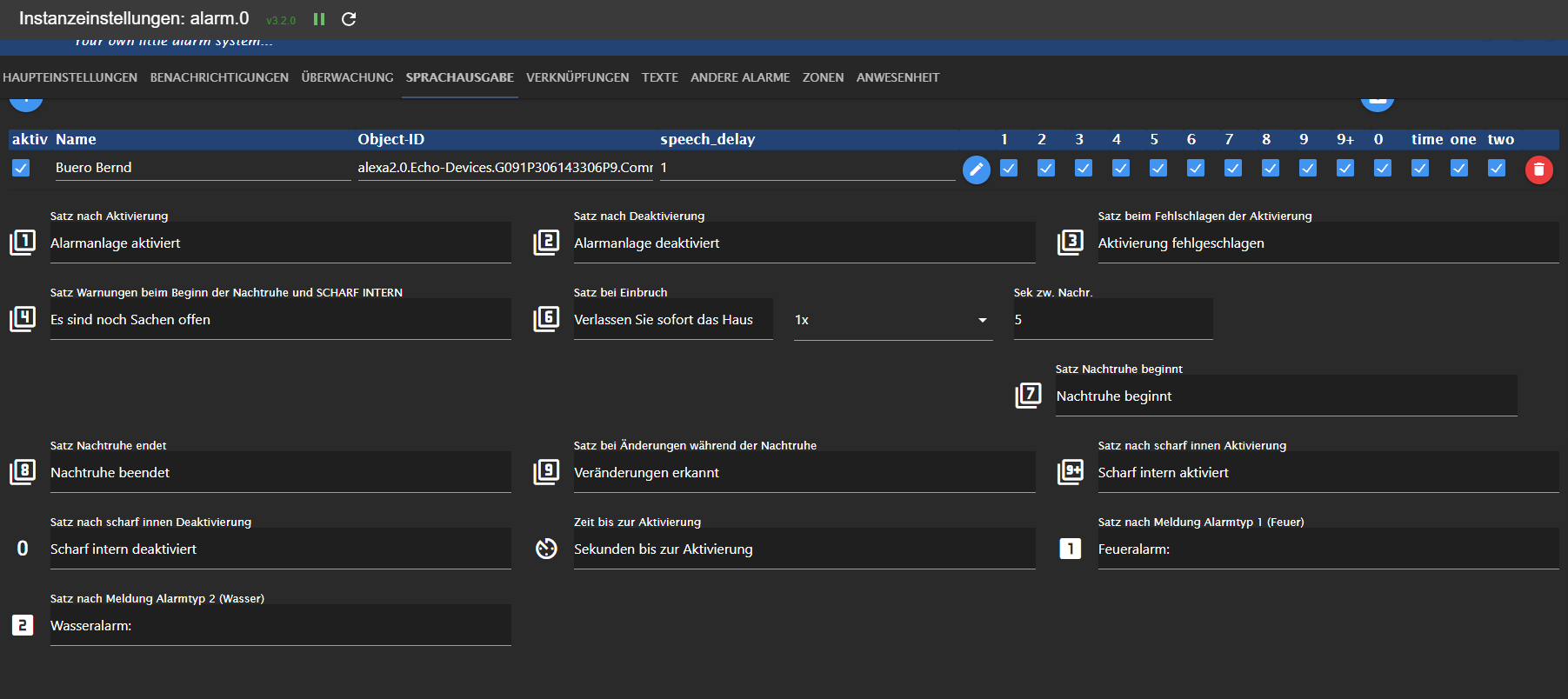
Task: Click the Object-ID field with alexa2.0 Echo-Devices
Action: [505, 168]
